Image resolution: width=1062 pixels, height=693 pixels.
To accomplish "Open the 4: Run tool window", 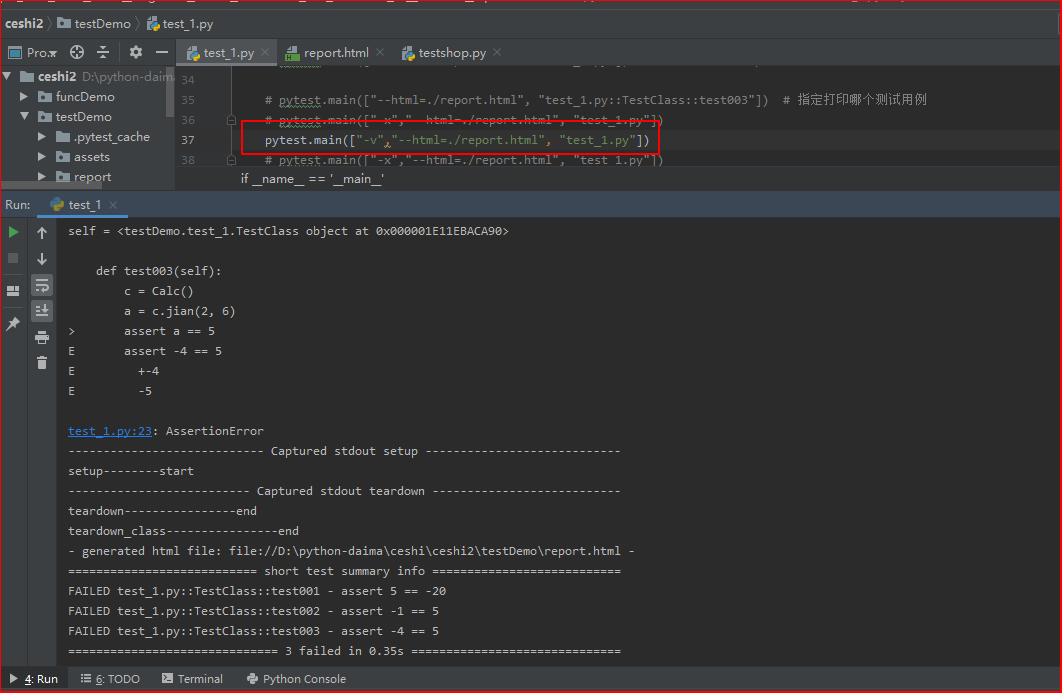I will coord(34,679).
